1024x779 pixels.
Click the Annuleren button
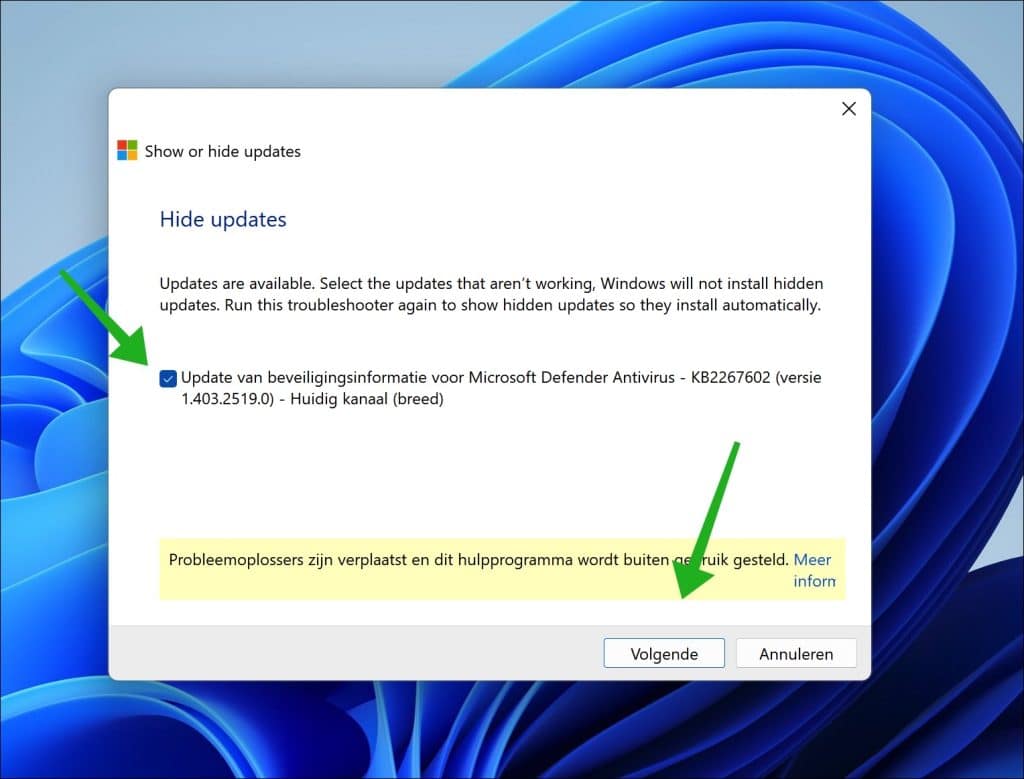click(795, 654)
